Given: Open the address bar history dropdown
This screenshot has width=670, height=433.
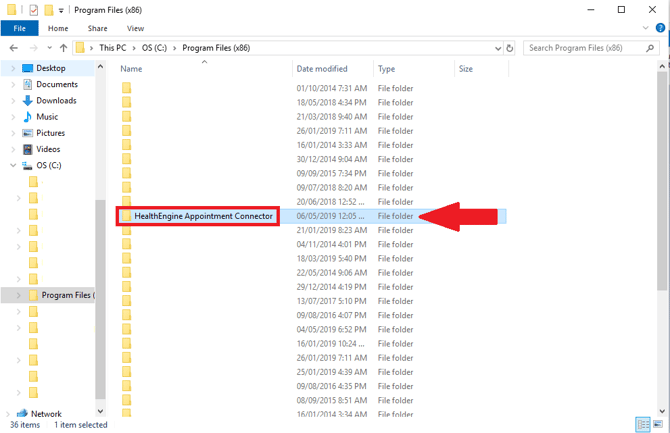Looking at the screenshot, I should coord(497,48).
